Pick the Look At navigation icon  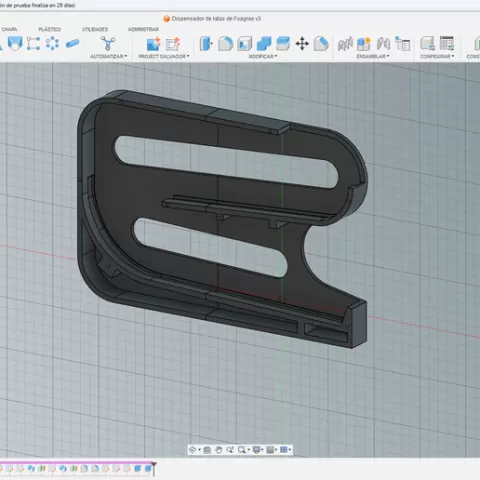[x=207, y=450]
